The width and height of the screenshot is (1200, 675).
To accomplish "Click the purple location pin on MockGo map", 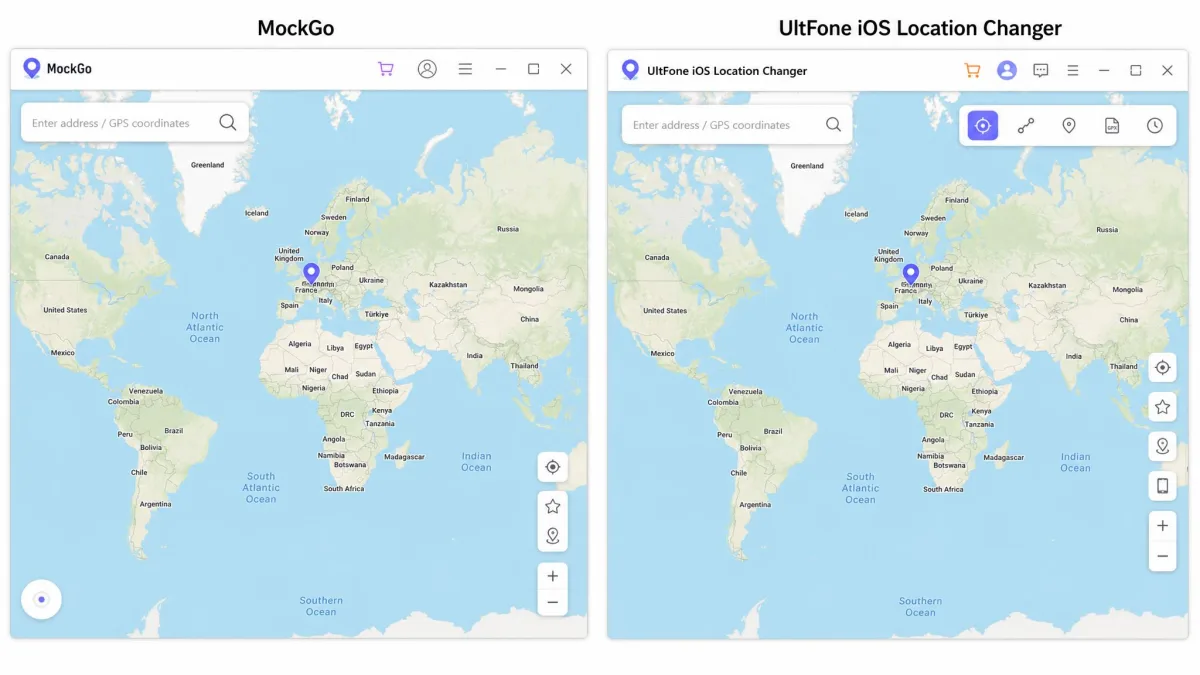I will 311,274.
